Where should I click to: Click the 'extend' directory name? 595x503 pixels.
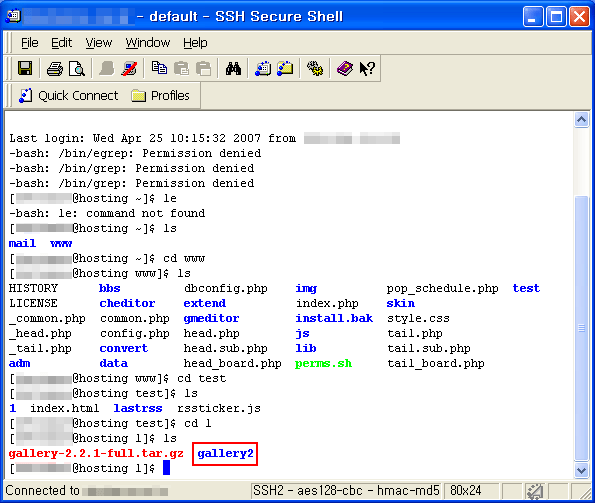(x=205, y=303)
